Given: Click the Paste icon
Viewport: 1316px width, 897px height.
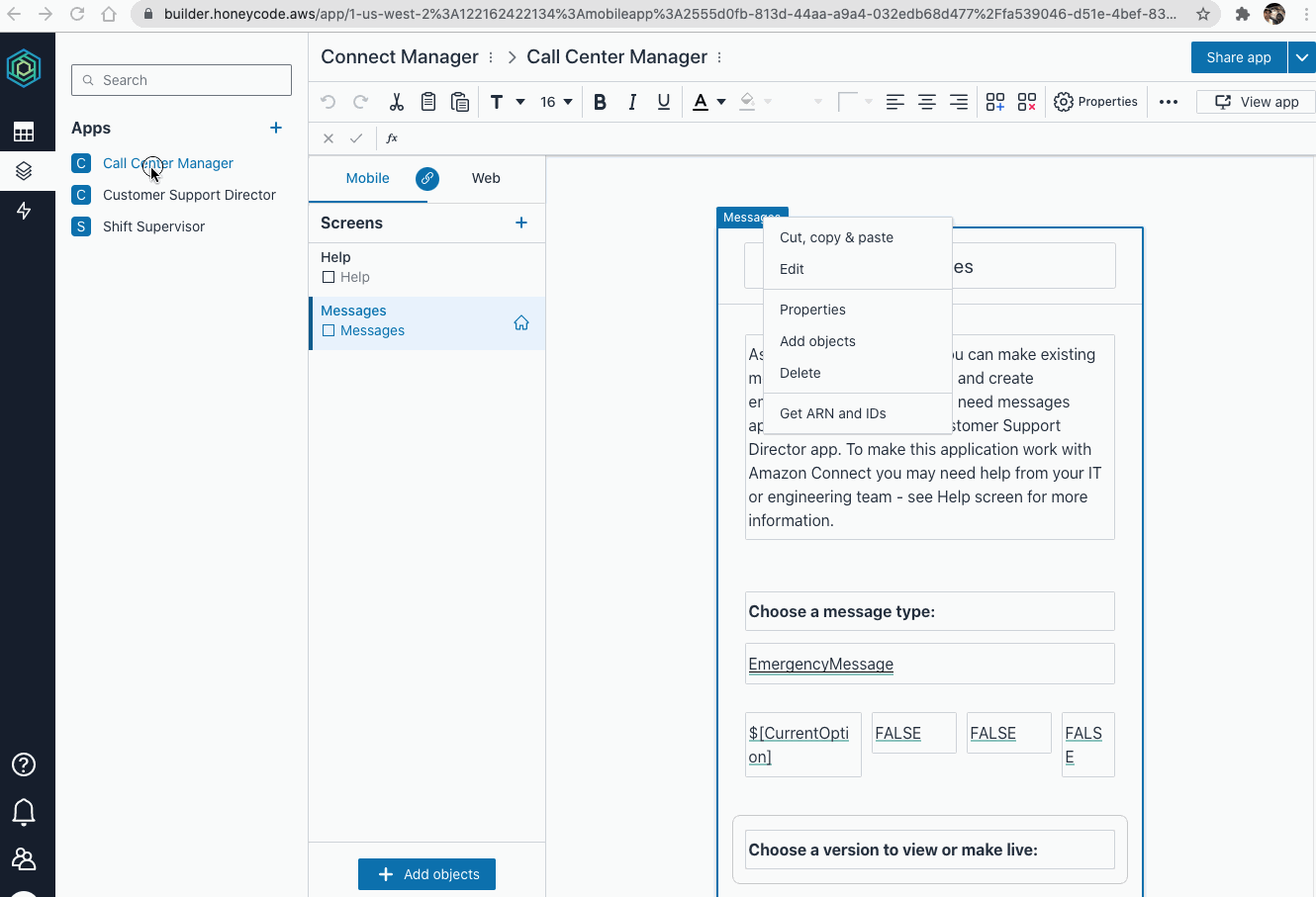Looking at the screenshot, I should click(x=460, y=102).
